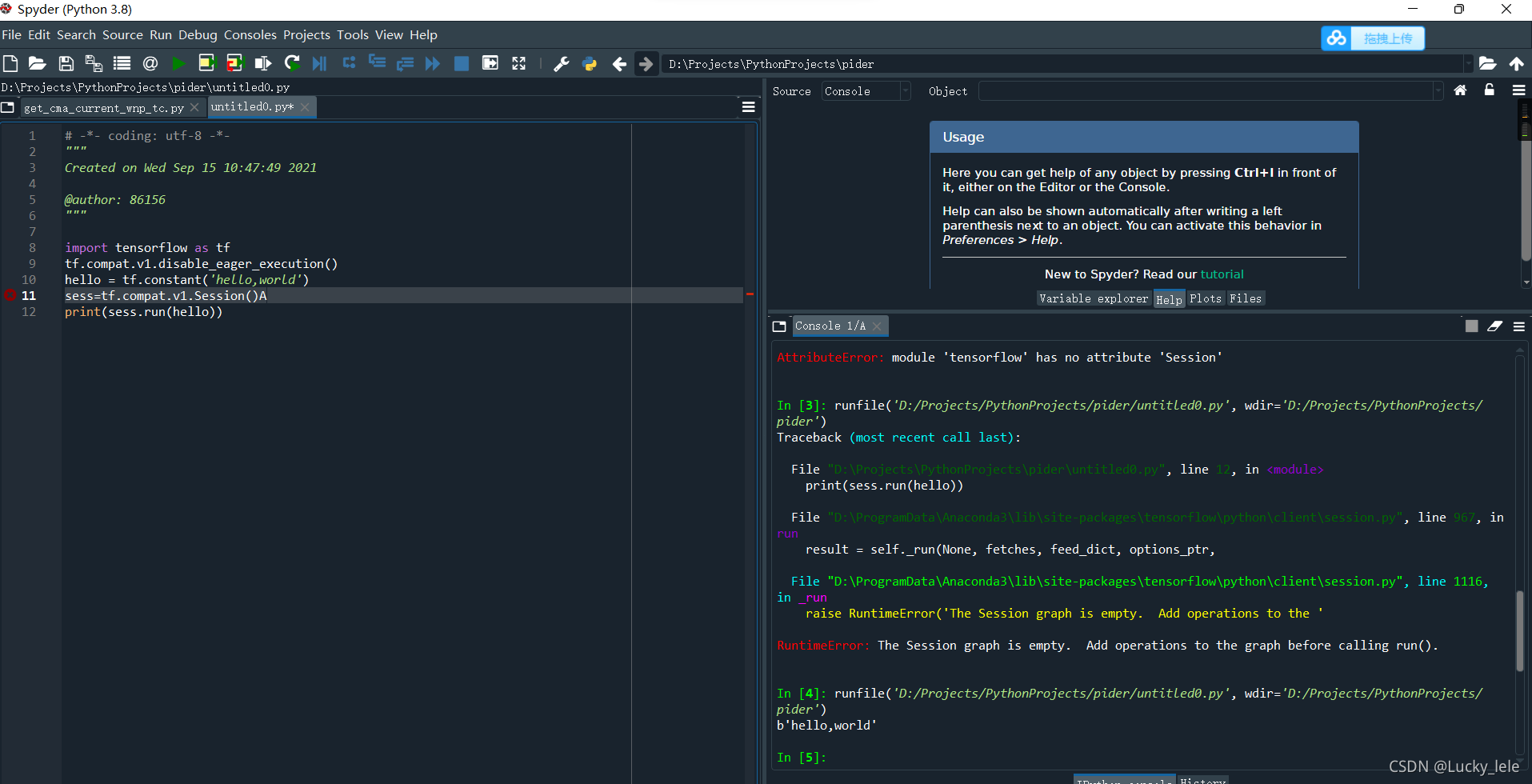Open the Source menu
The width and height of the screenshot is (1532, 784).
pyautogui.click(x=122, y=34)
